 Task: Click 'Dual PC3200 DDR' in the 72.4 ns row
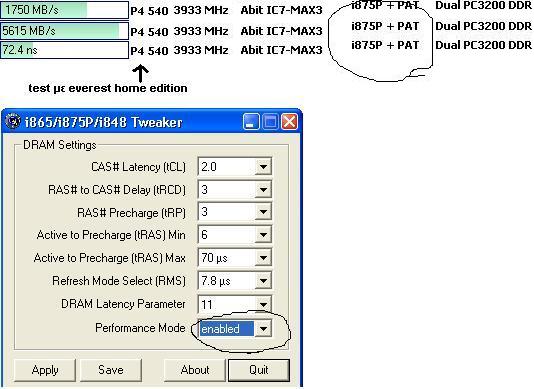[484, 45]
